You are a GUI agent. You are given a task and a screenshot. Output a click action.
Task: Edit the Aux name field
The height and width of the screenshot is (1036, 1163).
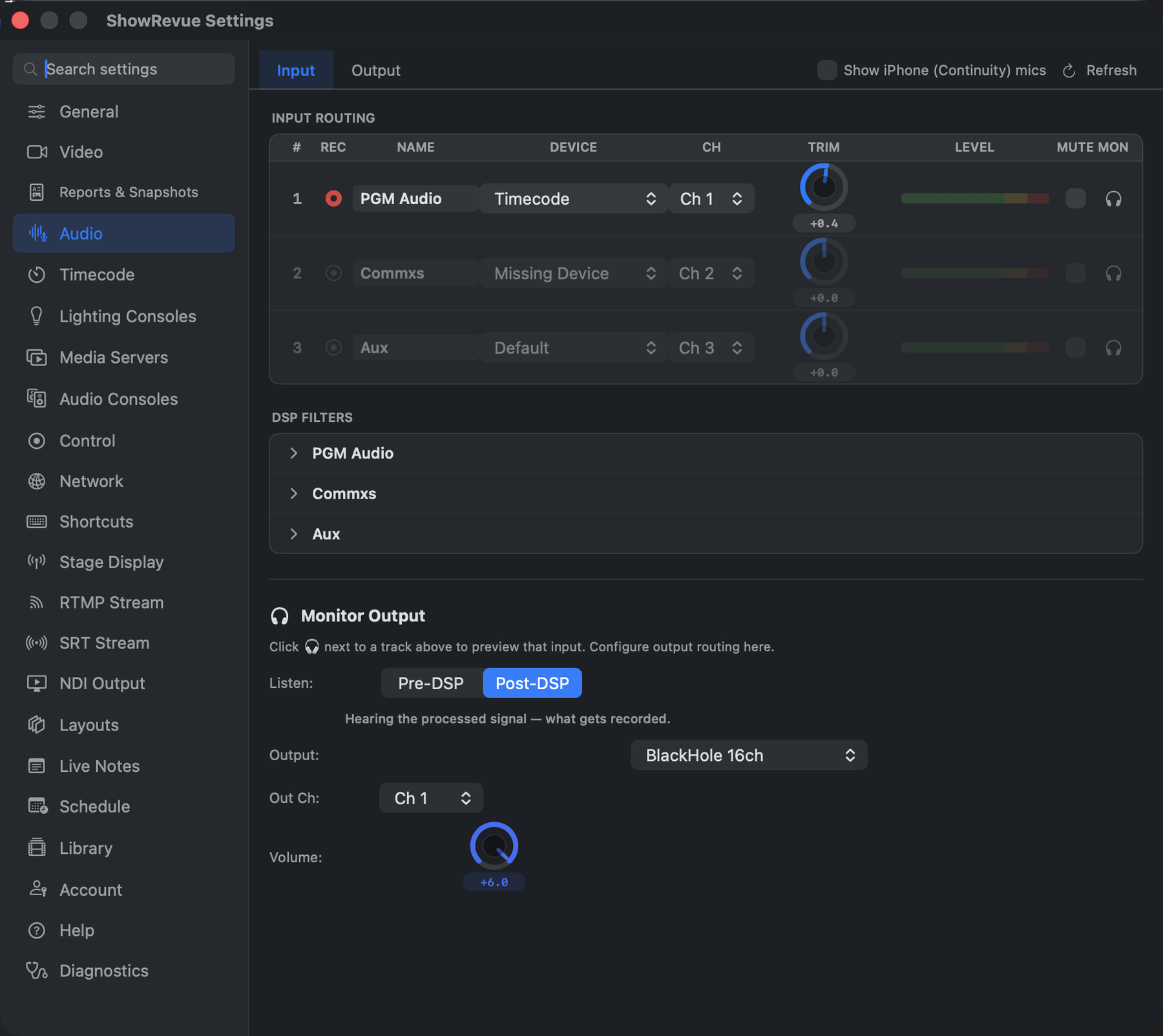[x=415, y=347]
